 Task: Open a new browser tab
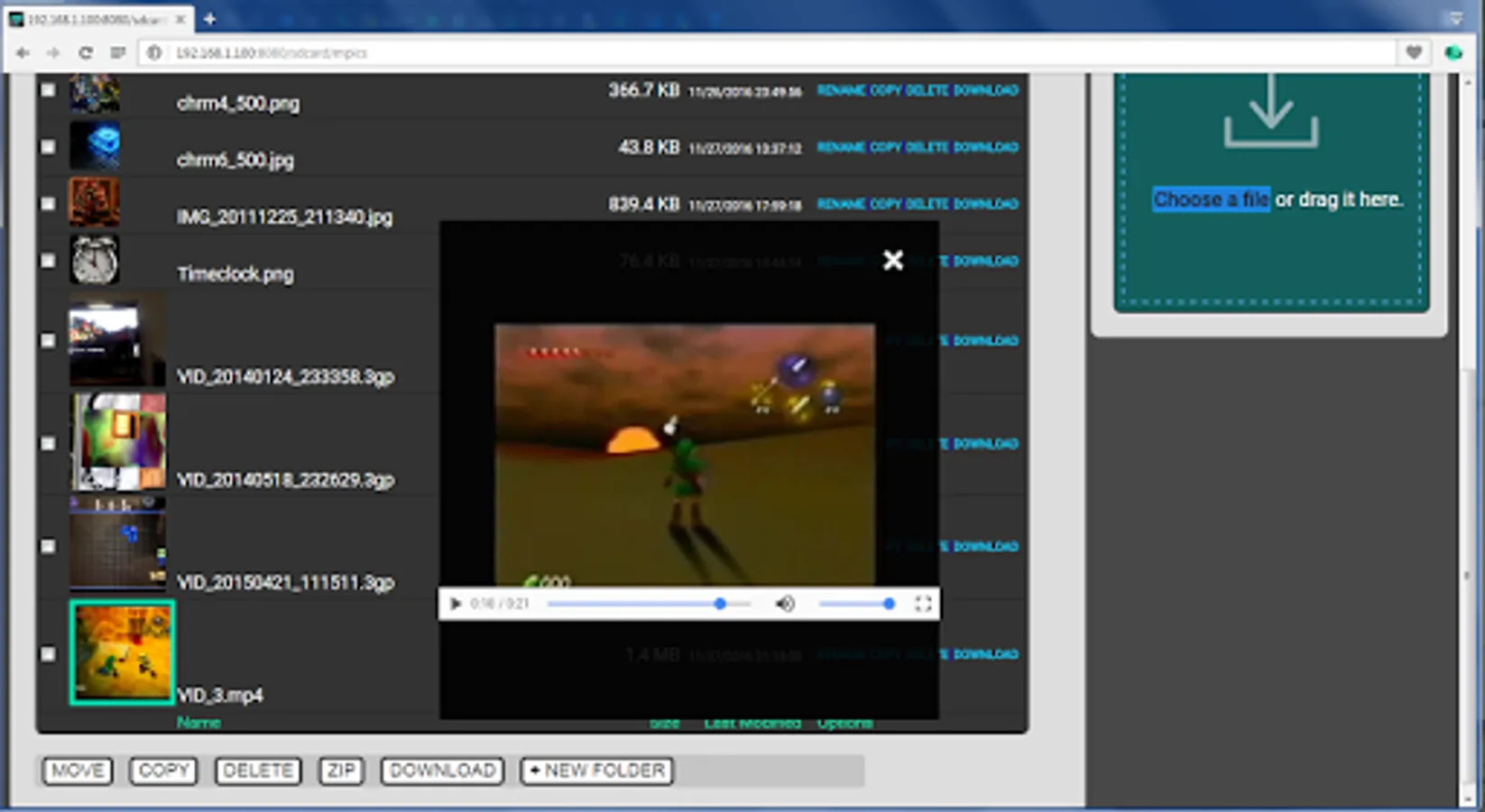pos(209,18)
